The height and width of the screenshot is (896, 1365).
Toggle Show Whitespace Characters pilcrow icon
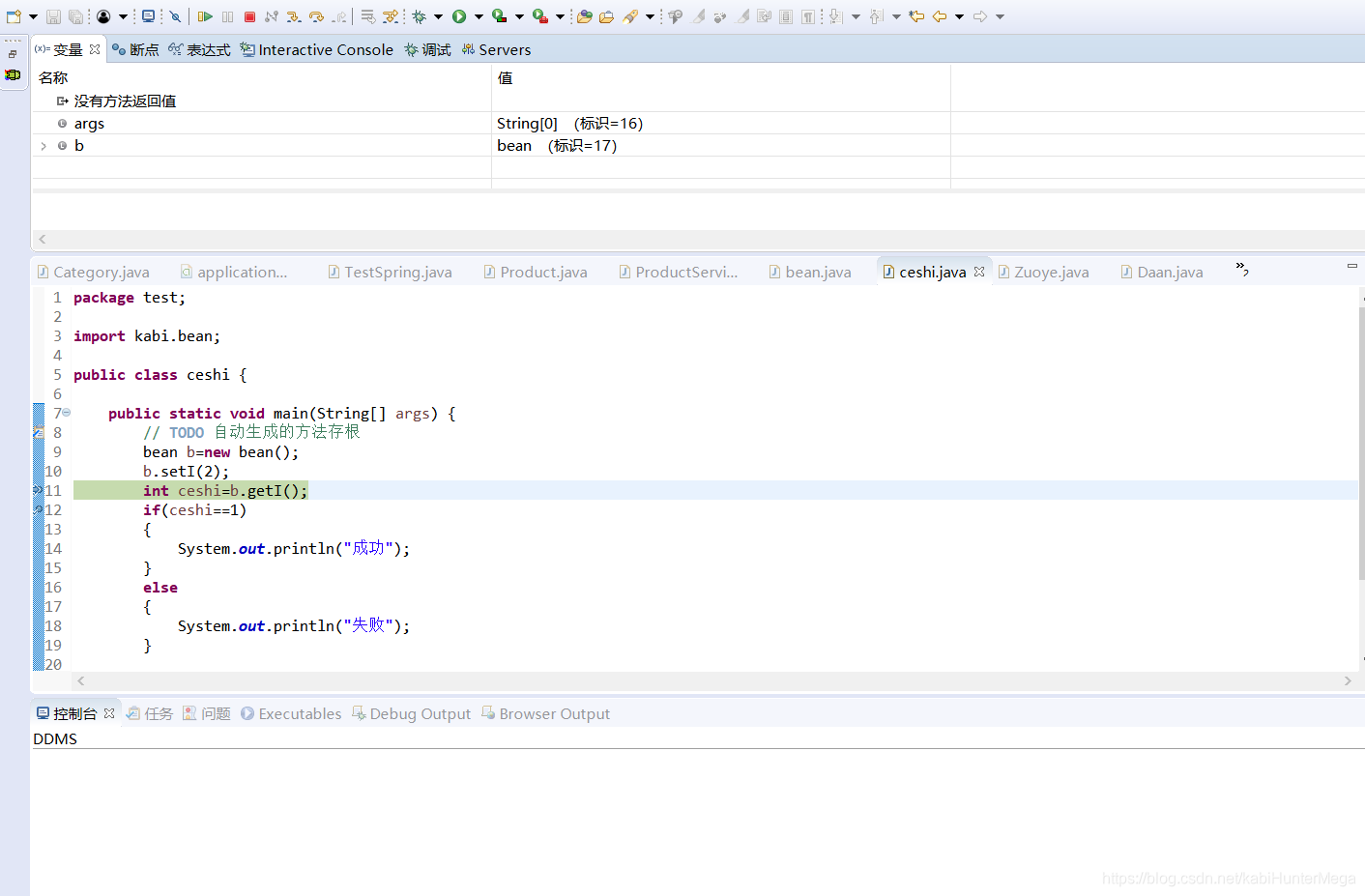point(808,16)
